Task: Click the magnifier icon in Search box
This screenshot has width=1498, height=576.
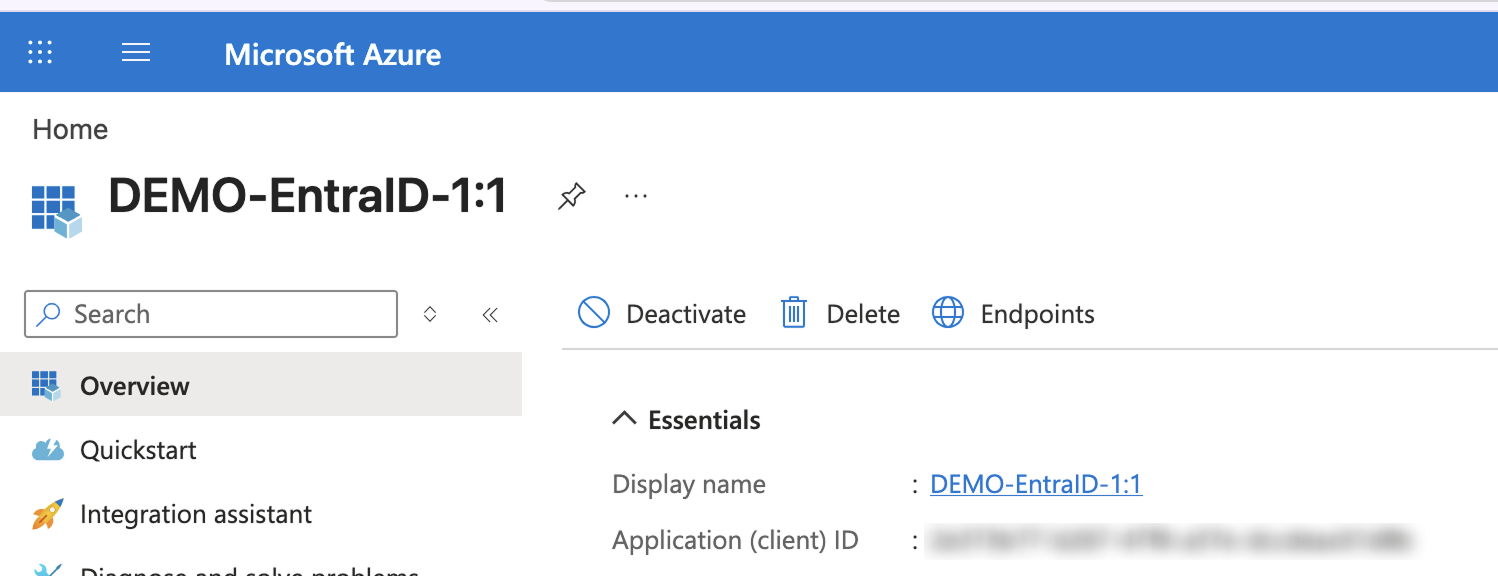Action: point(47,314)
